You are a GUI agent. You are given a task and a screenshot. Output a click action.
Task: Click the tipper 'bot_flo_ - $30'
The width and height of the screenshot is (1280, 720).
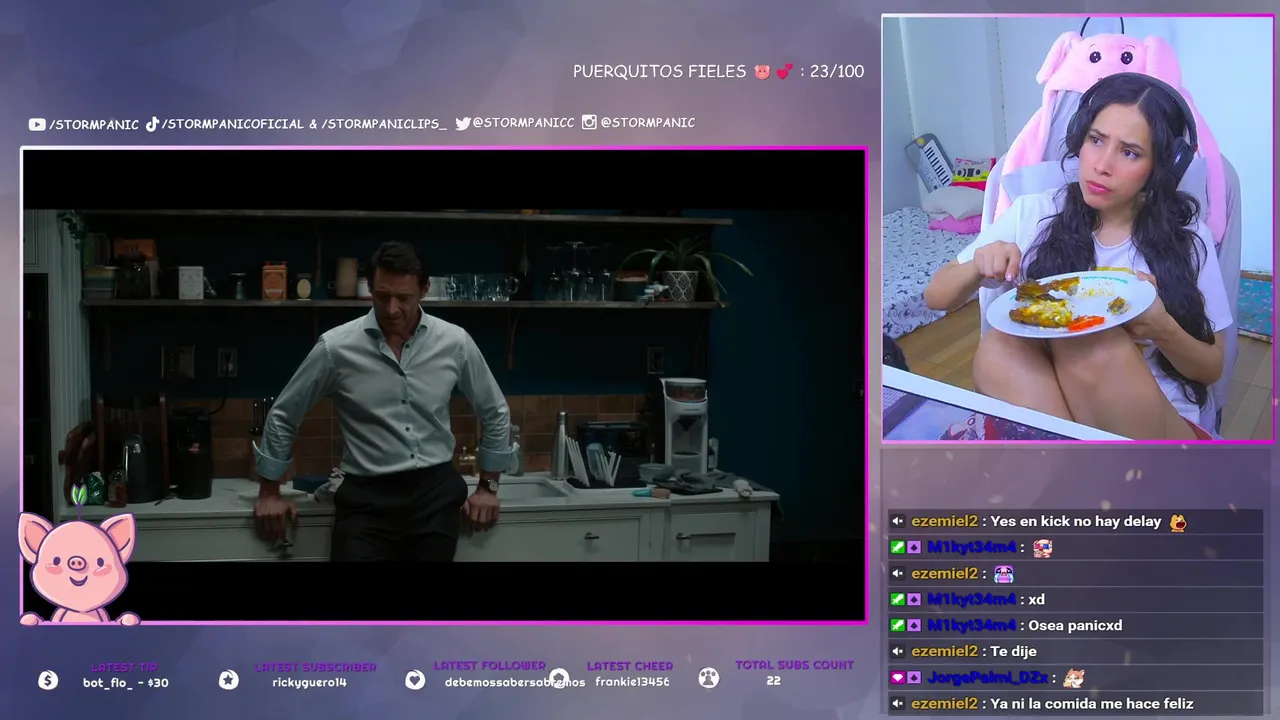[126, 683]
